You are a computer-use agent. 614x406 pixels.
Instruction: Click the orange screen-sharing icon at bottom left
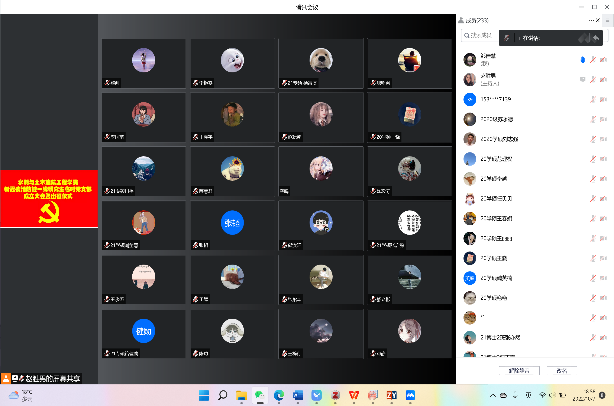click(x=6, y=378)
